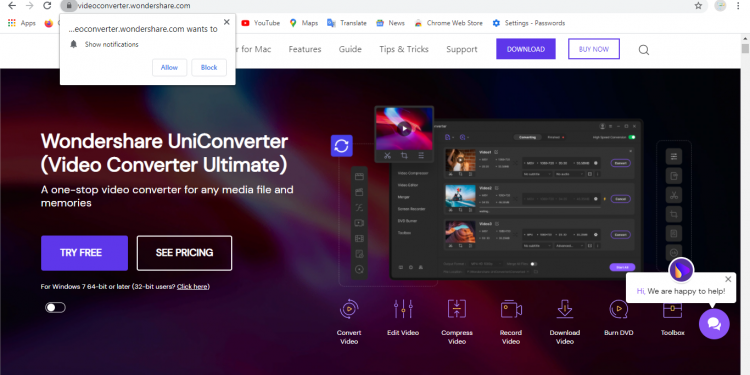Open the Support menu item
This screenshot has height=375, width=750.
tap(462, 49)
